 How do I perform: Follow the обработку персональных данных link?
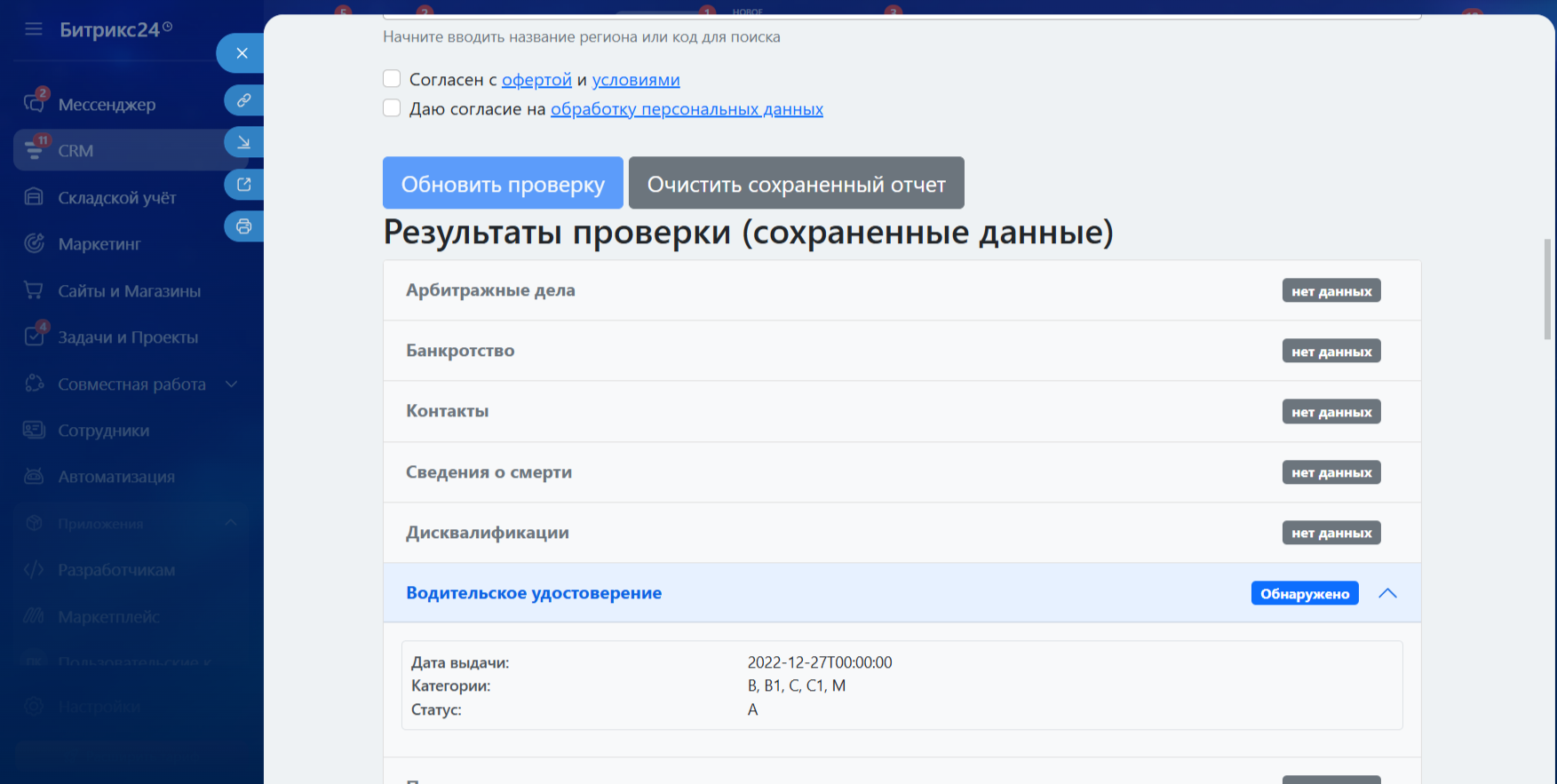(687, 109)
